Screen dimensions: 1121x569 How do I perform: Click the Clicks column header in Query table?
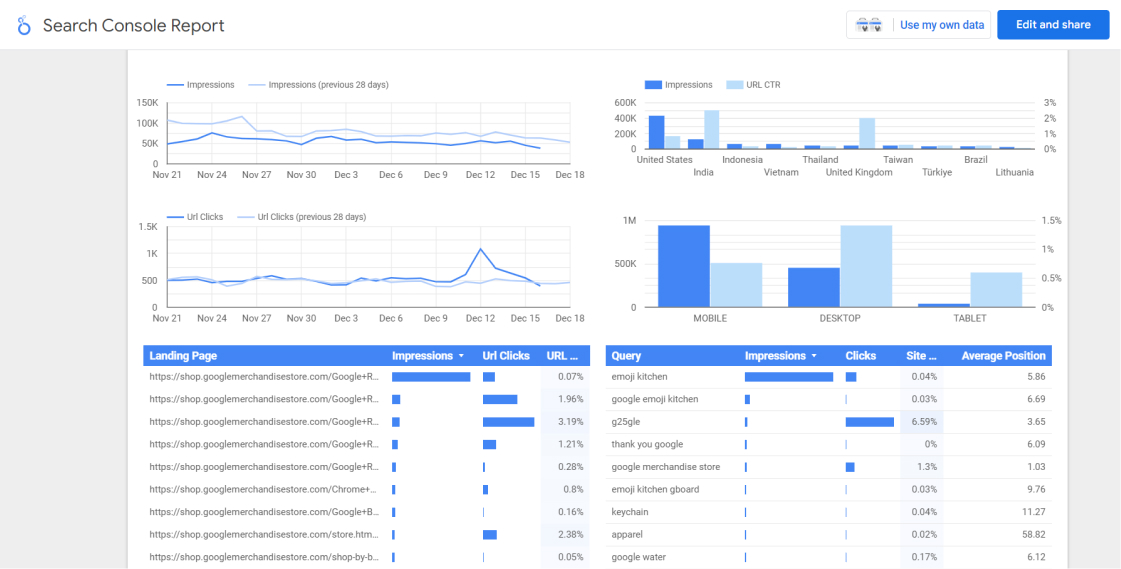pos(860,356)
